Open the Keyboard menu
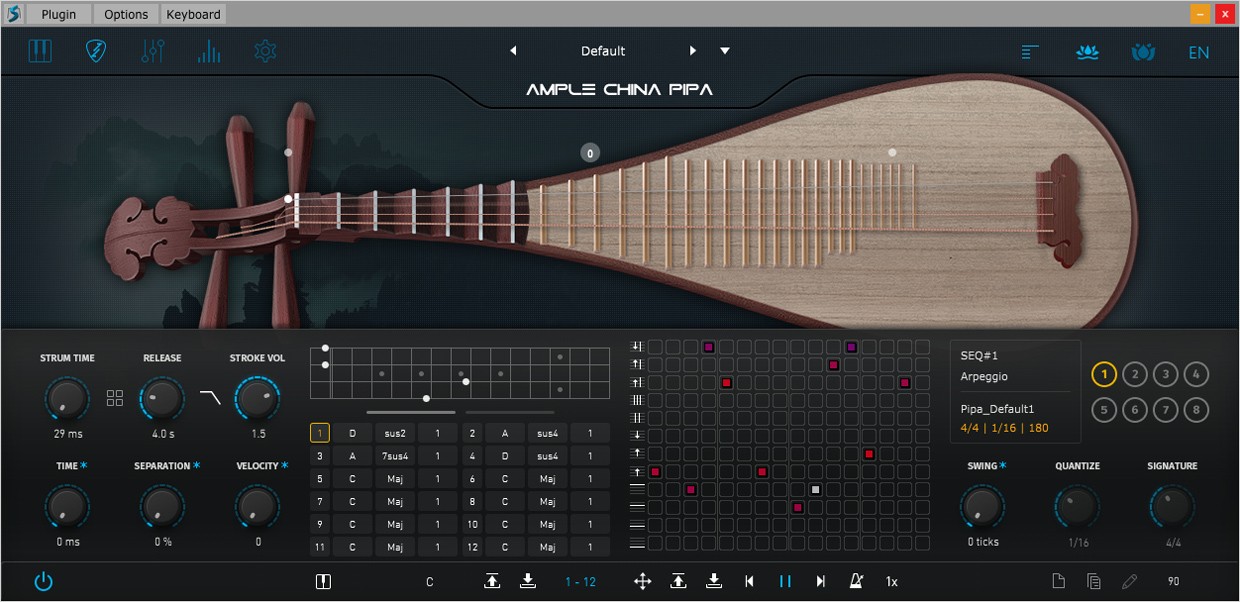The height and width of the screenshot is (602, 1240). pos(192,14)
